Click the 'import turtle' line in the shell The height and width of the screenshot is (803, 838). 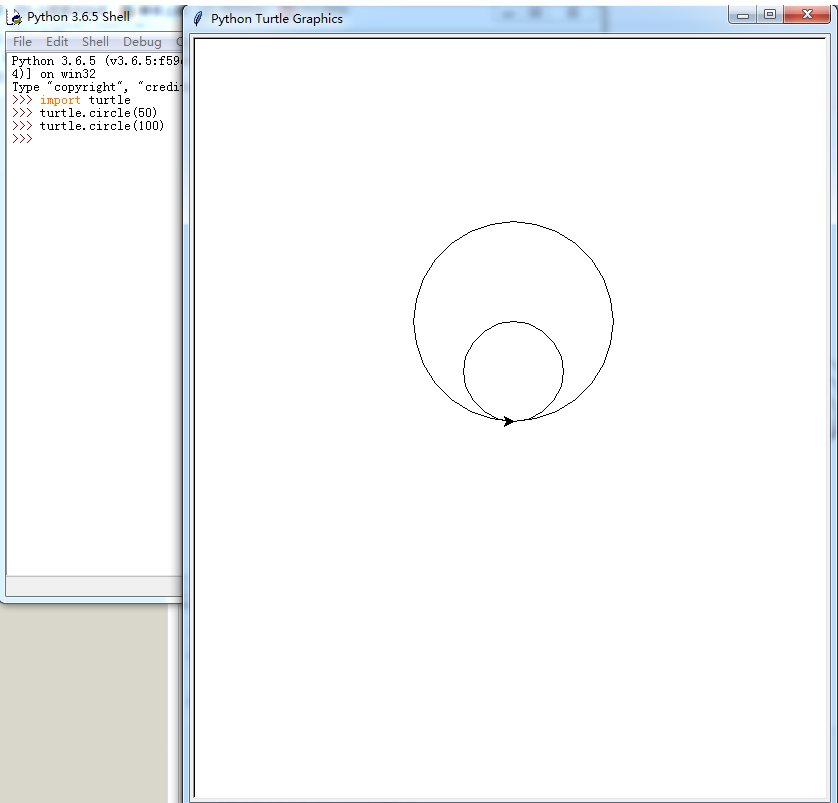click(85, 100)
